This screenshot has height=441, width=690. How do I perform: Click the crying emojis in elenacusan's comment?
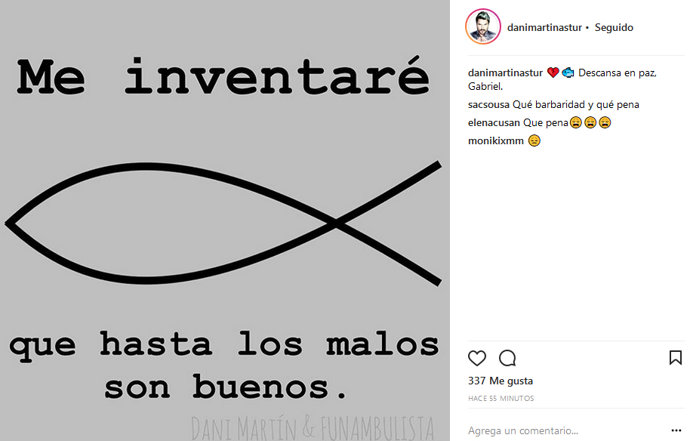pos(590,122)
